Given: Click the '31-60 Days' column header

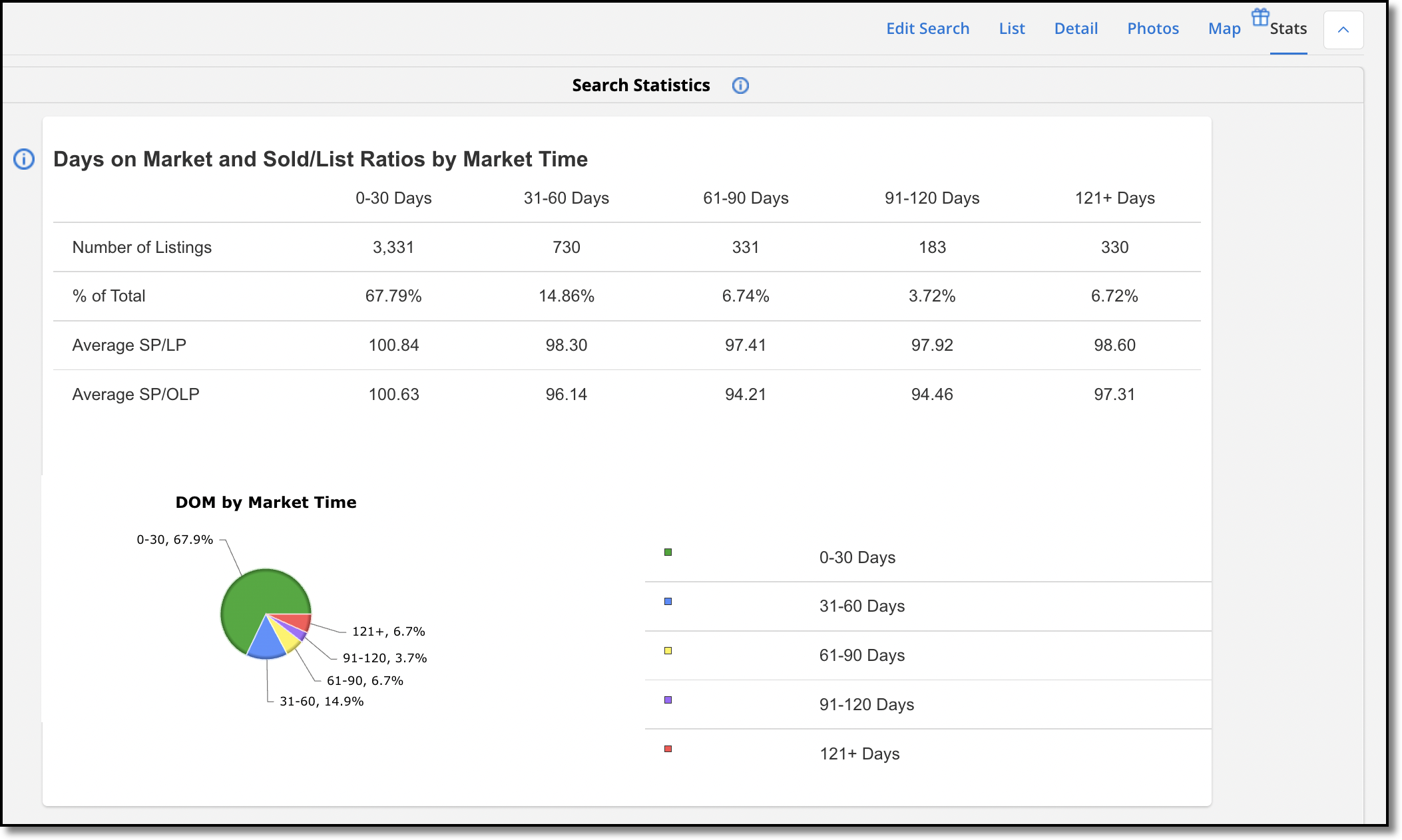Looking at the screenshot, I should point(566,198).
